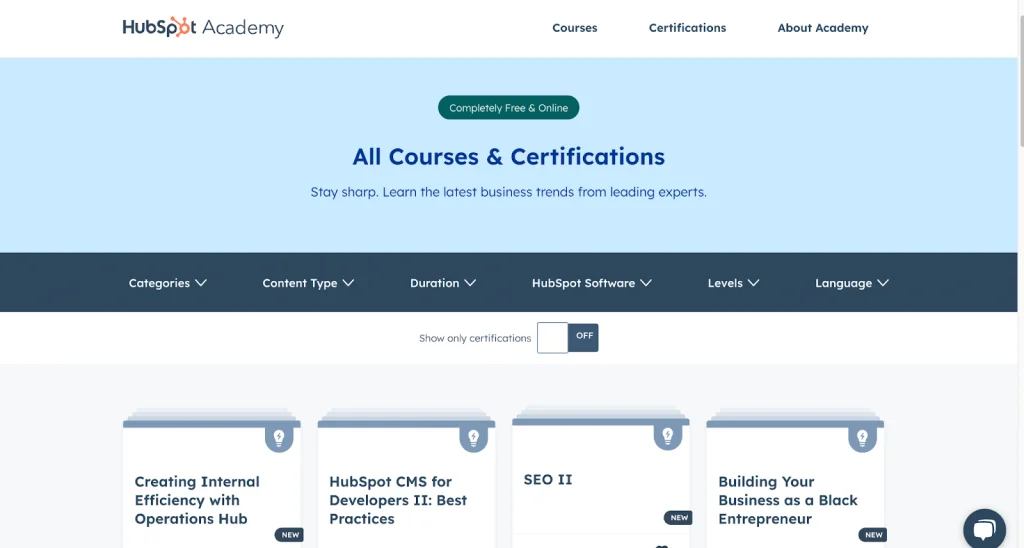Click the Show only certifications label
This screenshot has height=548, width=1024.
(x=475, y=338)
